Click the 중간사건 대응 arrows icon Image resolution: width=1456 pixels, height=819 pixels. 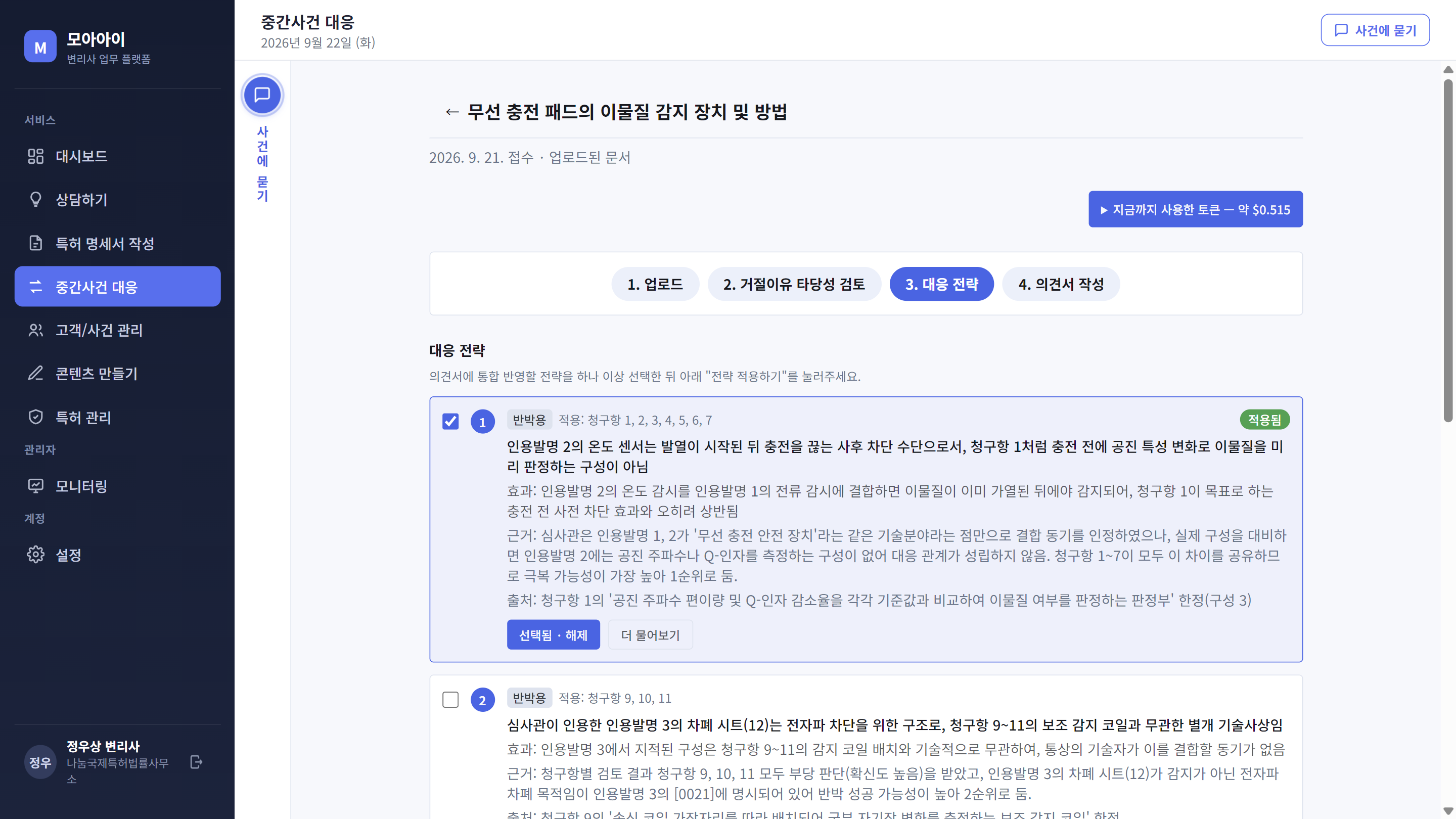35,287
